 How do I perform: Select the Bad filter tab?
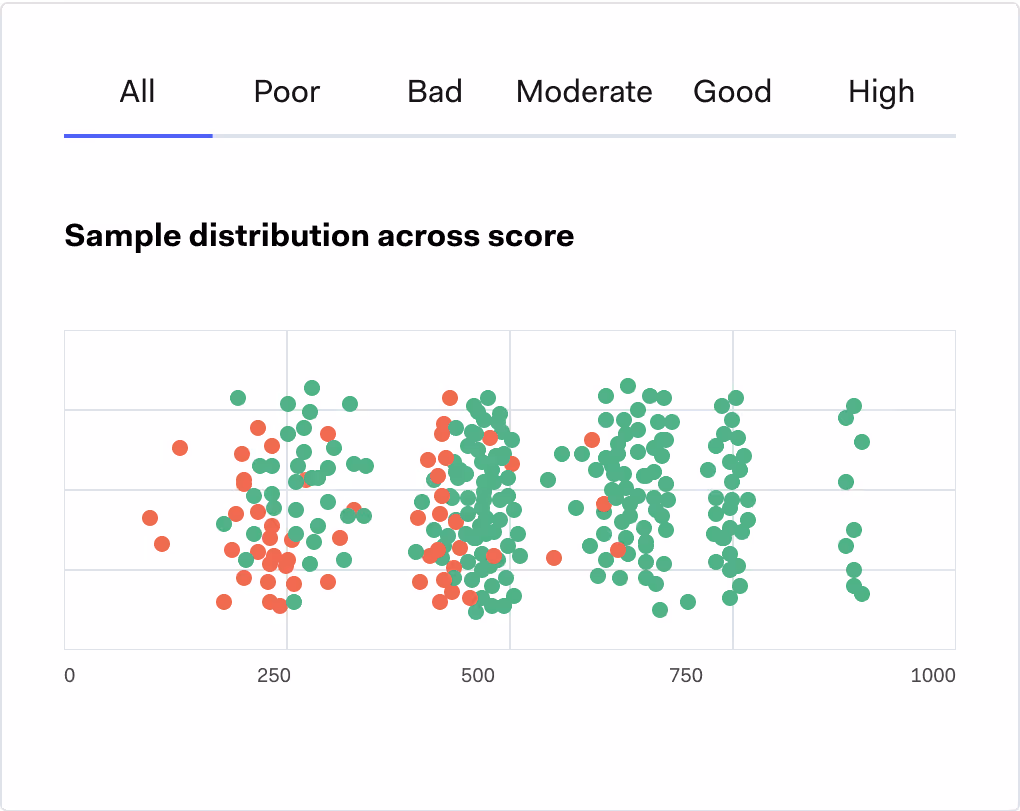coord(435,92)
